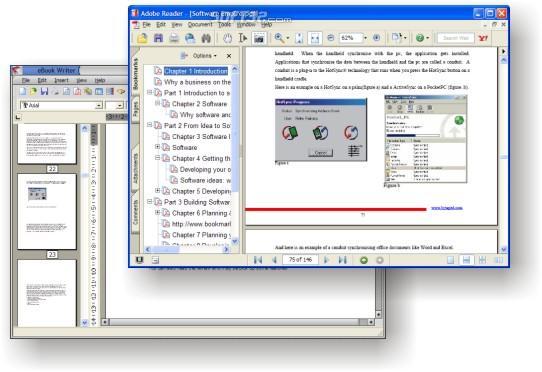Open the bookmarks Options dropdown
The image size is (542, 372).
(x=205, y=56)
